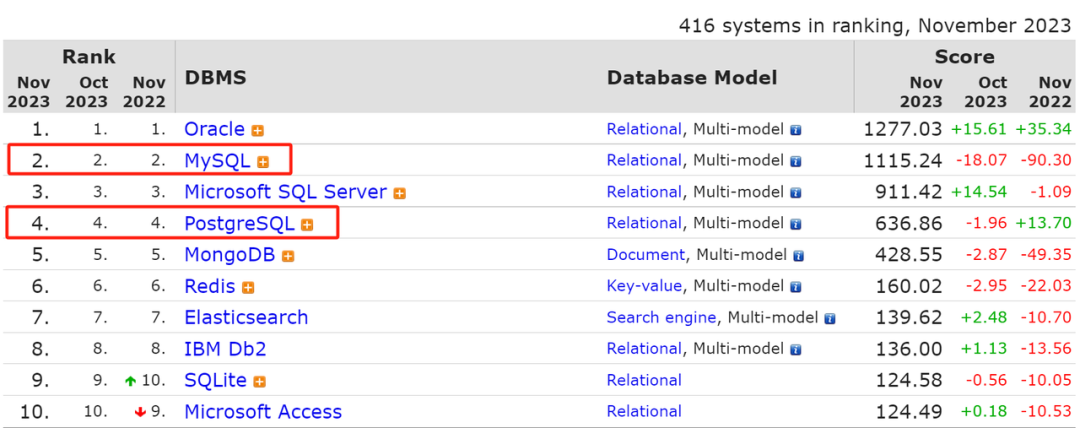Click the Document model link for MongoDB

tap(646, 255)
